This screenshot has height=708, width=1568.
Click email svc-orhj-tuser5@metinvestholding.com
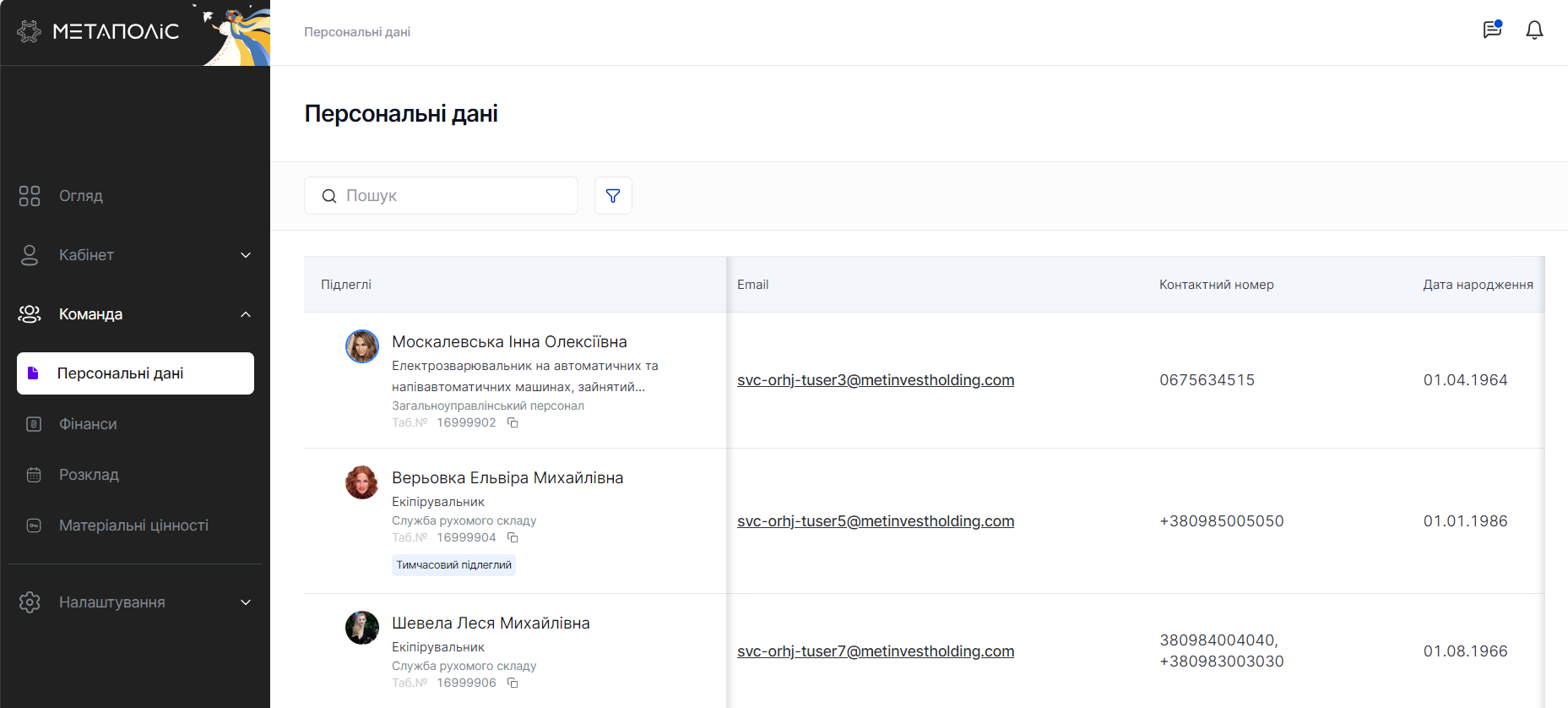tap(875, 521)
